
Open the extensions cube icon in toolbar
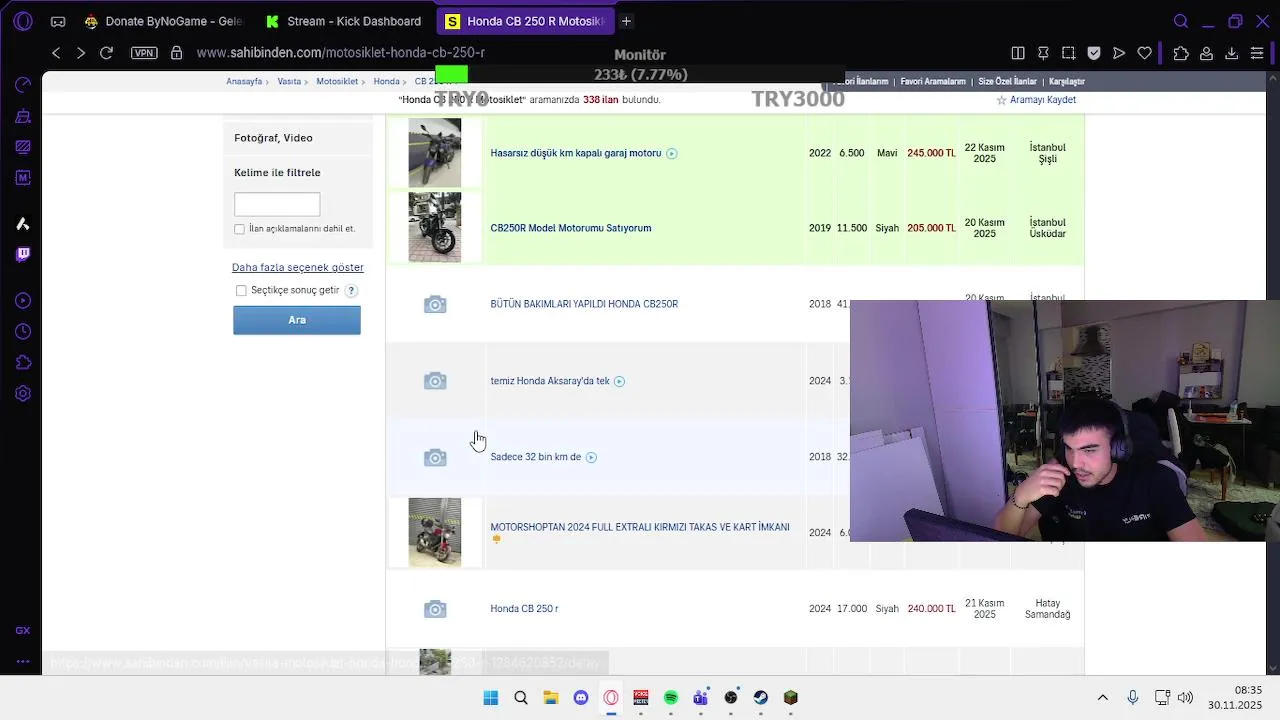click(1181, 53)
